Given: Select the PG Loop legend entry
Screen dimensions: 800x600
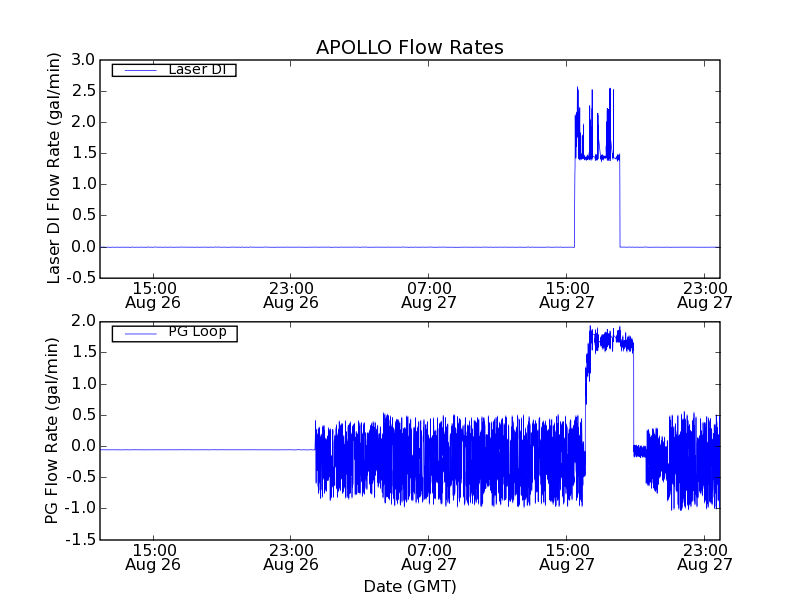Looking at the screenshot, I should (174, 333).
